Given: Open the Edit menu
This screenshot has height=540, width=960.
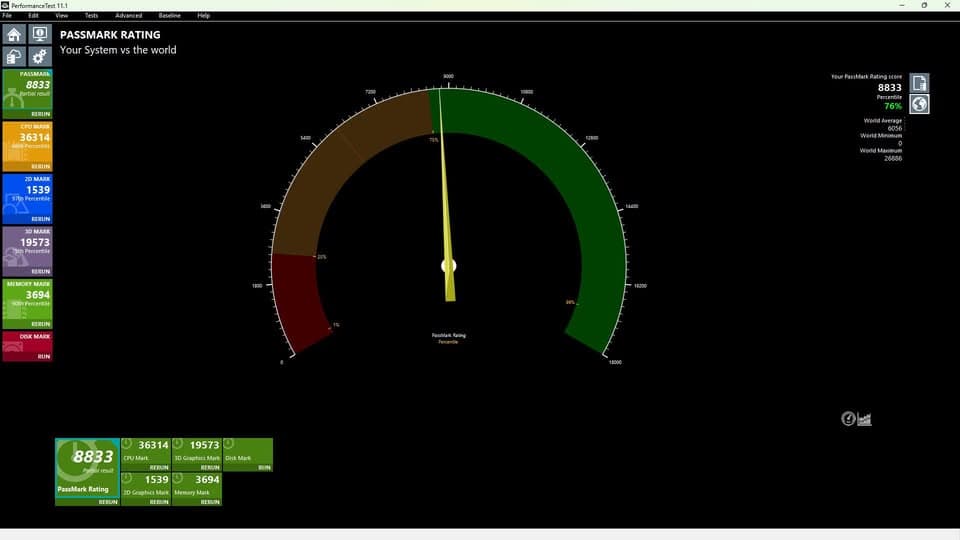Looking at the screenshot, I should [x=34, y=15].
